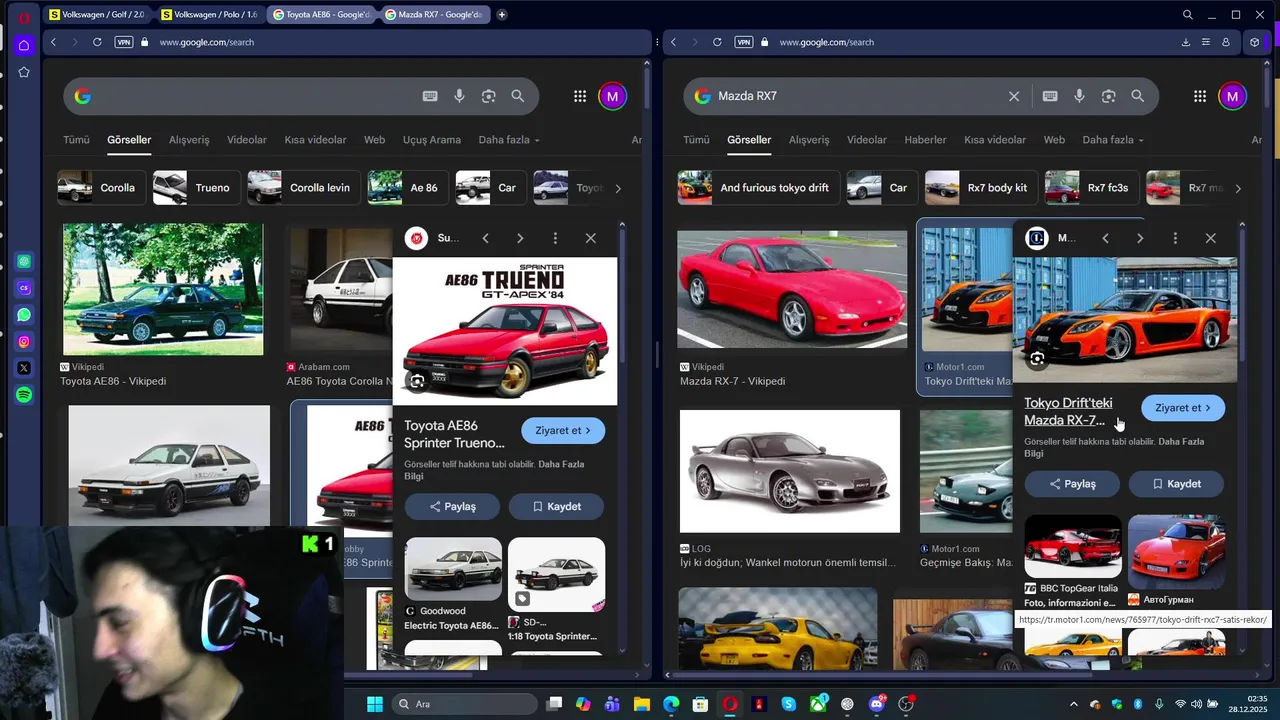
Task: Open the ChatGPT icon in Opera sidebar
Action: click(24, 262)
